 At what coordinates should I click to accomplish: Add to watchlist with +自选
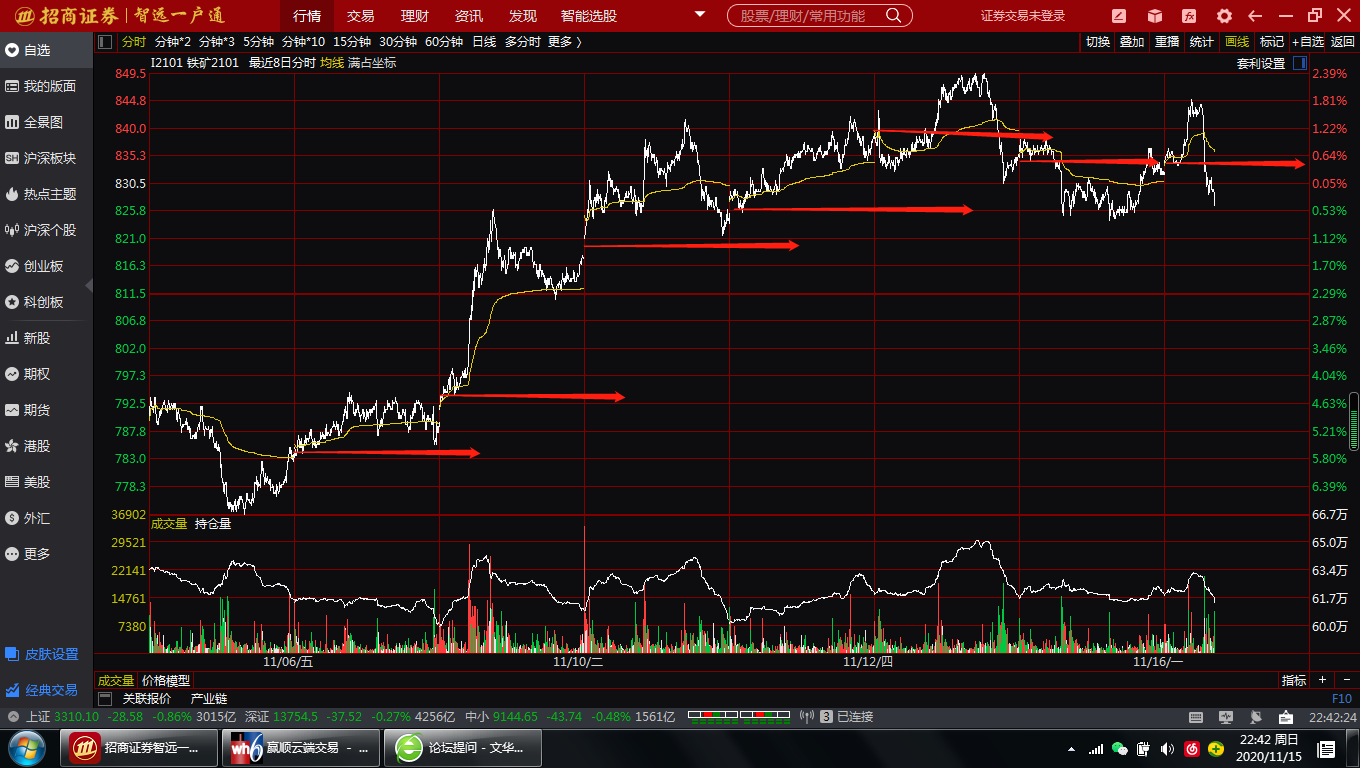[1307, 41]
